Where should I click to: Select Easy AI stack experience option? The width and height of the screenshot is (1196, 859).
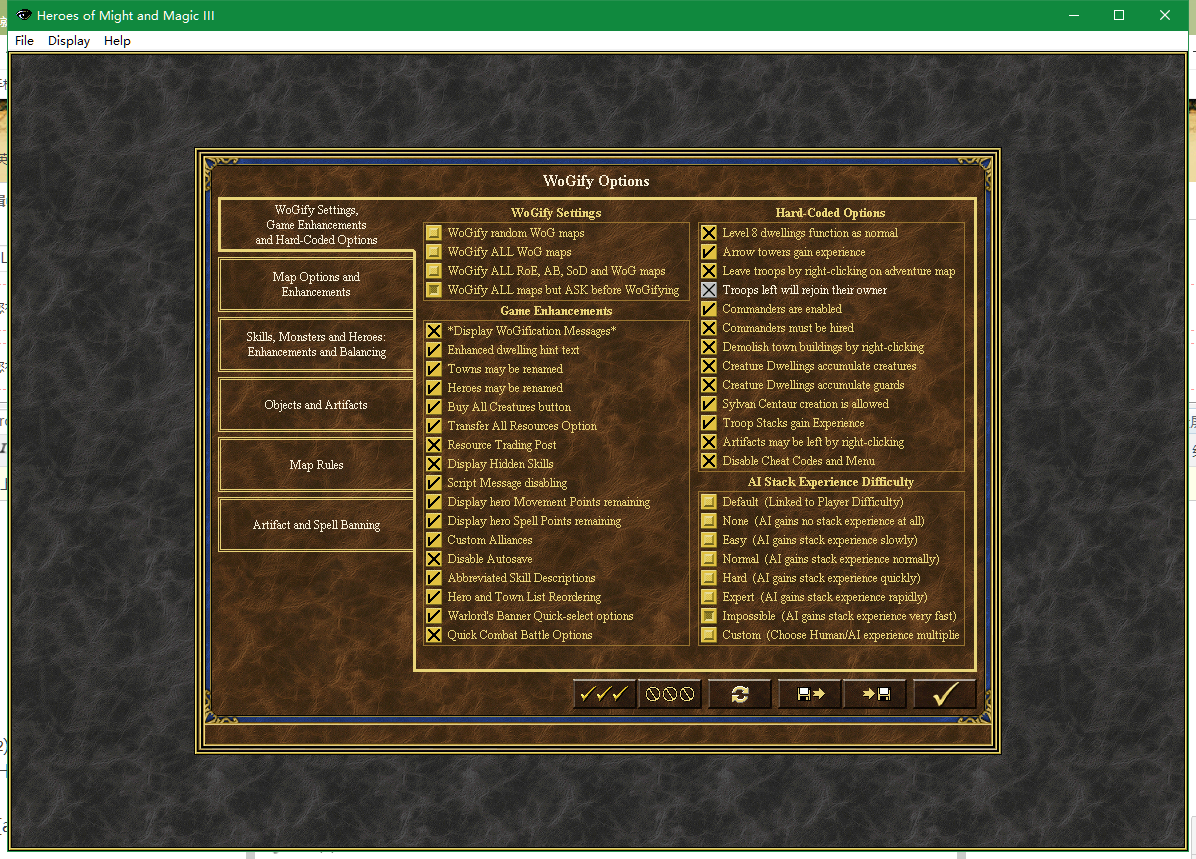709,539
